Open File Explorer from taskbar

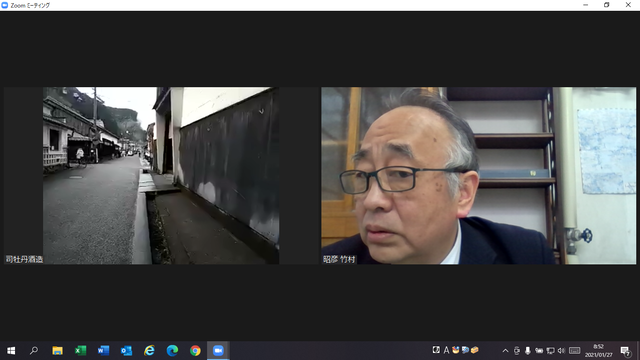(57, 351)
